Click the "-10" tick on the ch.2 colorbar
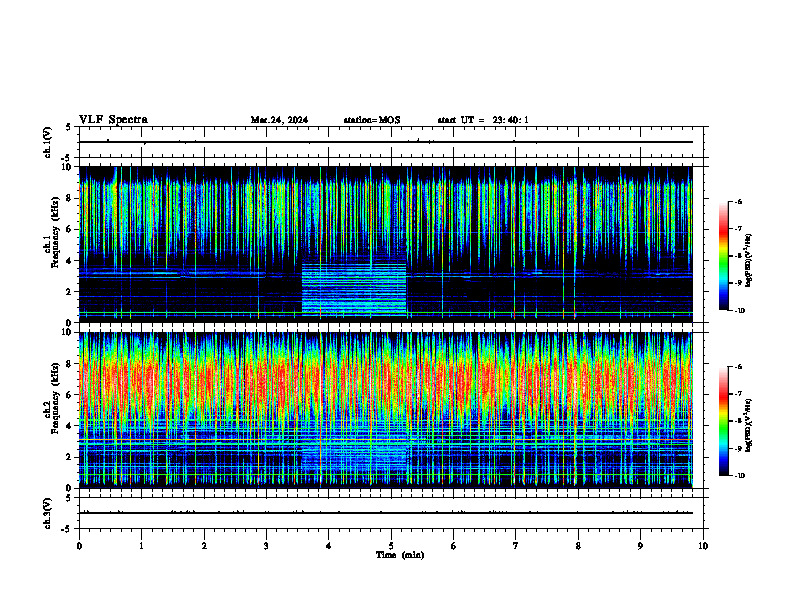This screenshot has width=792, height=612. pos(739,476)
